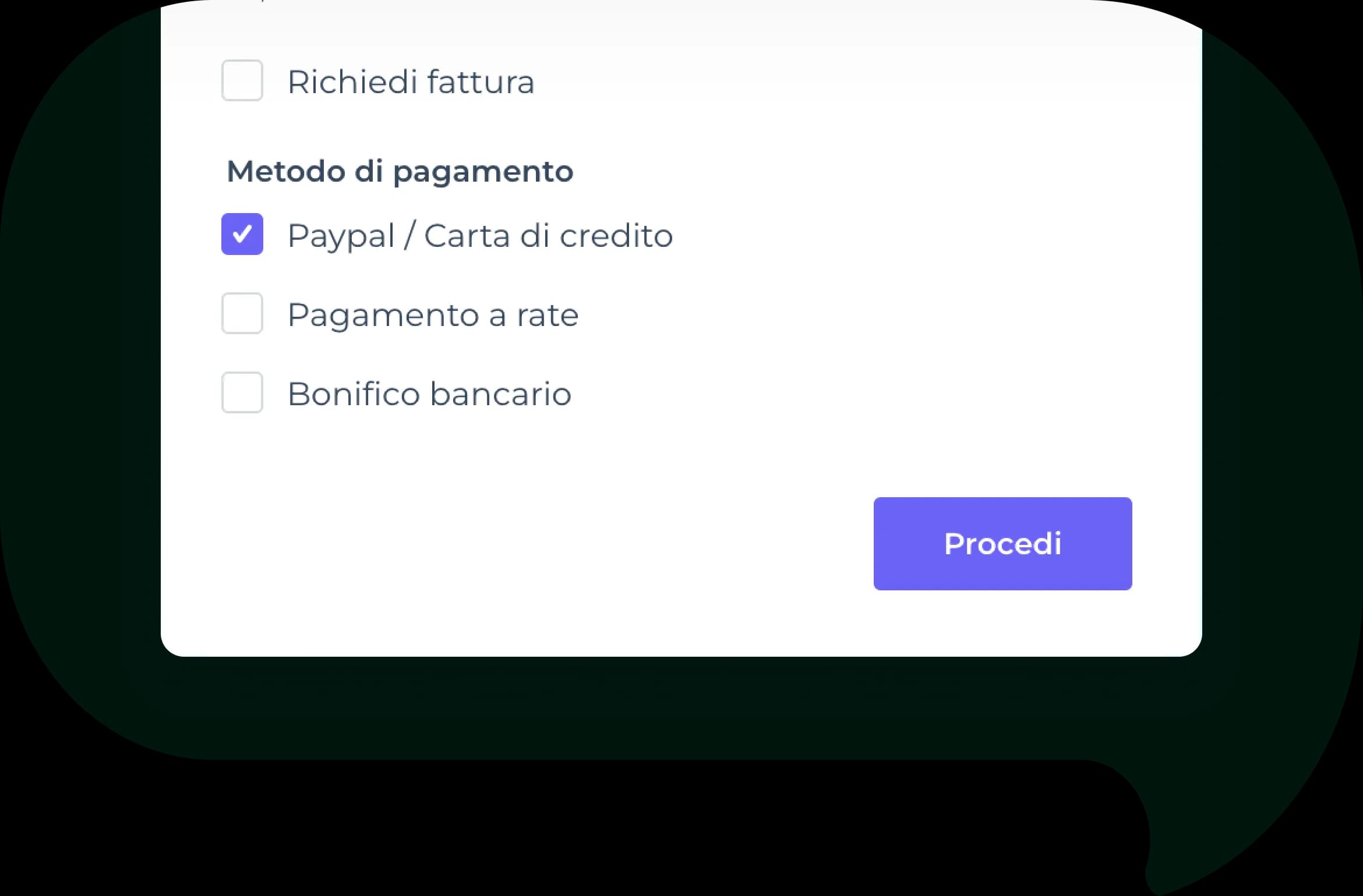The image size is (1363, 896).
Task: Click the Bonifico bancario label text
Action: (429, 394)
